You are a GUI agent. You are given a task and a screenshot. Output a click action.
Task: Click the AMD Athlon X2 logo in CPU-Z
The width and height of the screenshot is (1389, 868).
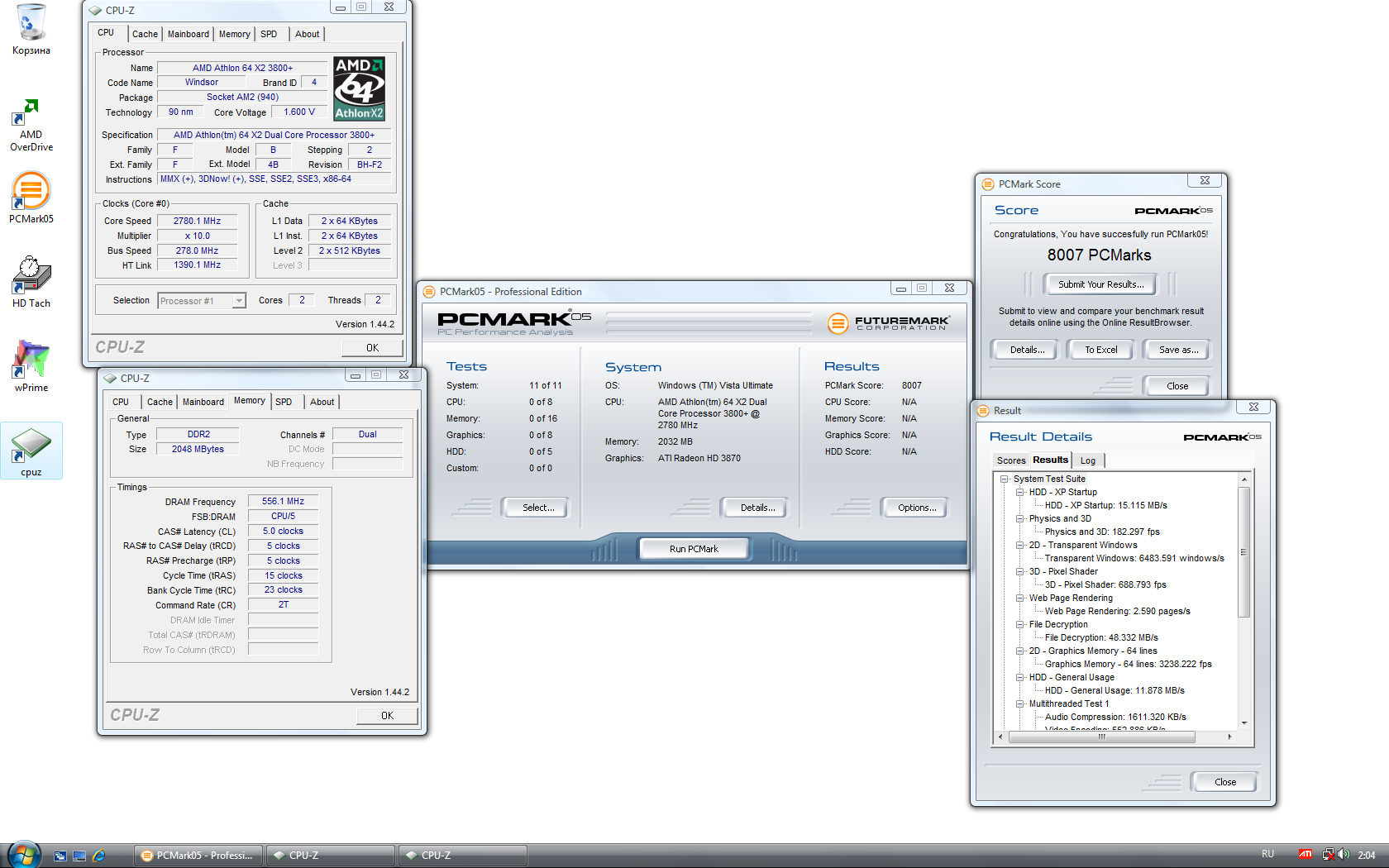pyautogui.click(x=359, y=88)
